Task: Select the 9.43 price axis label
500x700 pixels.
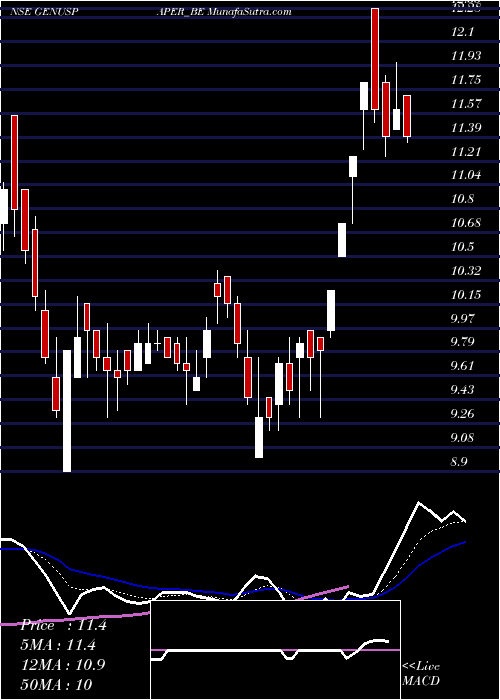Action: click(x=464, y=390)
